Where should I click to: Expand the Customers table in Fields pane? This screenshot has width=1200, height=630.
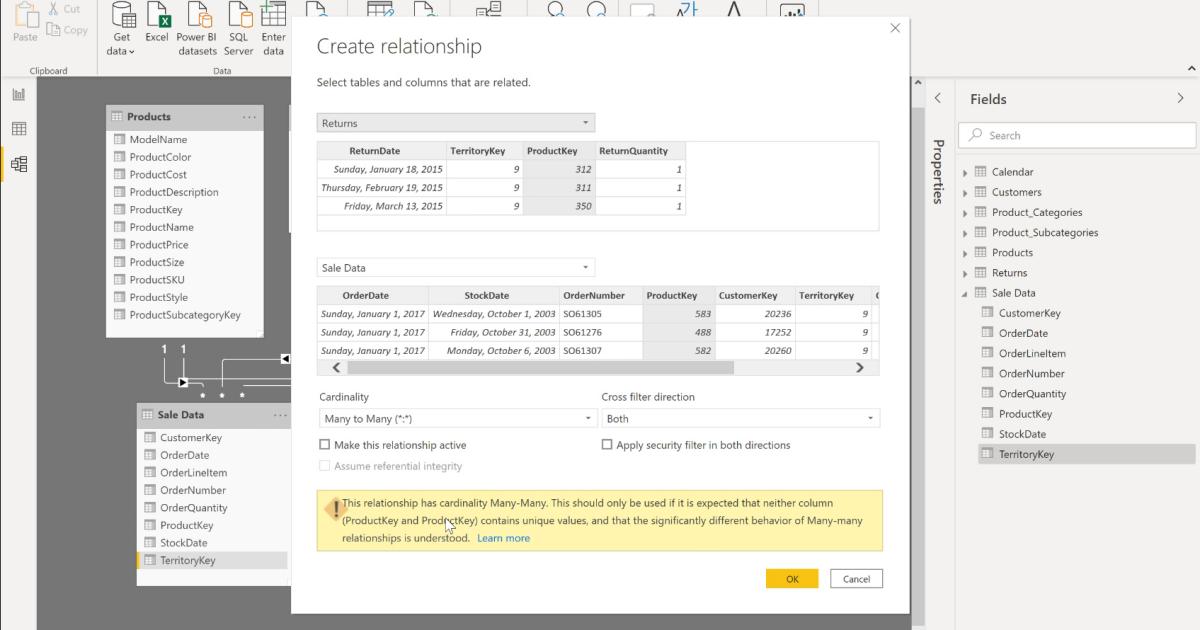965,191
